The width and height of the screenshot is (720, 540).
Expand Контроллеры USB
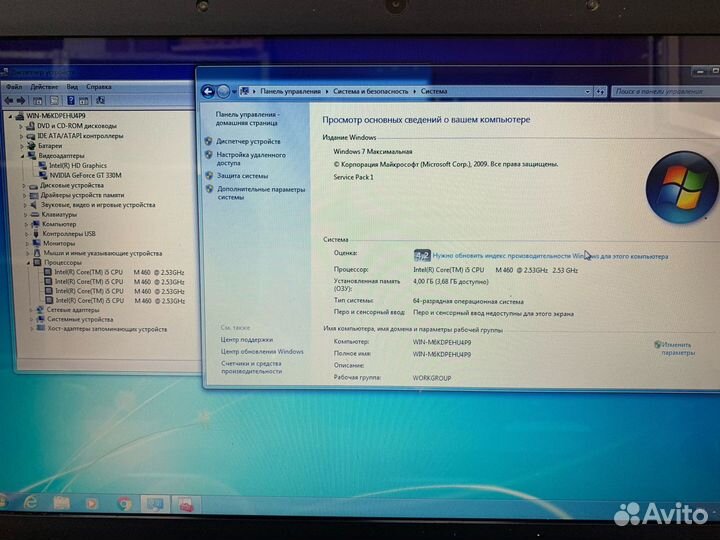(27, 234)
